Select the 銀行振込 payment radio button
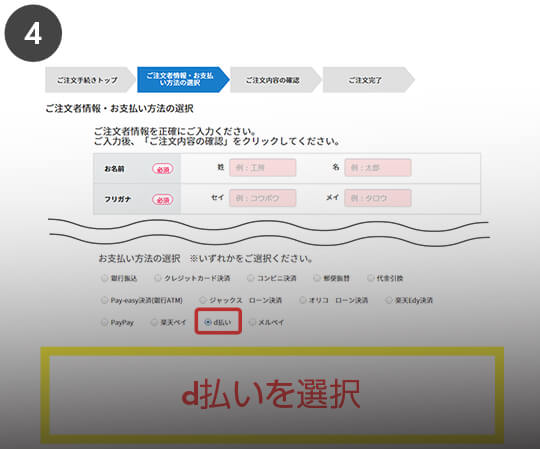The height and width of the screenshot is (449, 540). (x=104, y=278)
